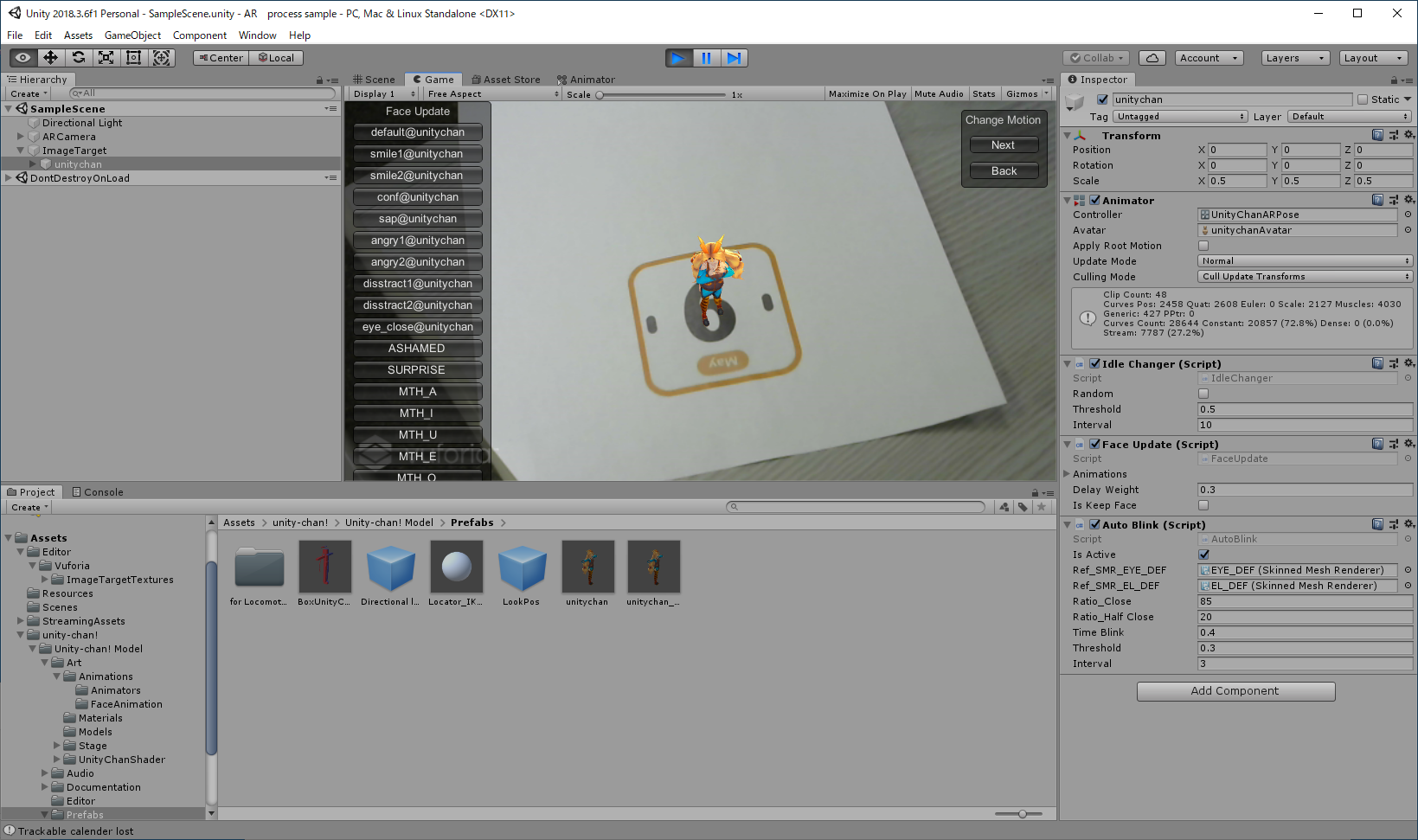
Task: Select the Rect transform tool
Action: (x=134, y=58)
